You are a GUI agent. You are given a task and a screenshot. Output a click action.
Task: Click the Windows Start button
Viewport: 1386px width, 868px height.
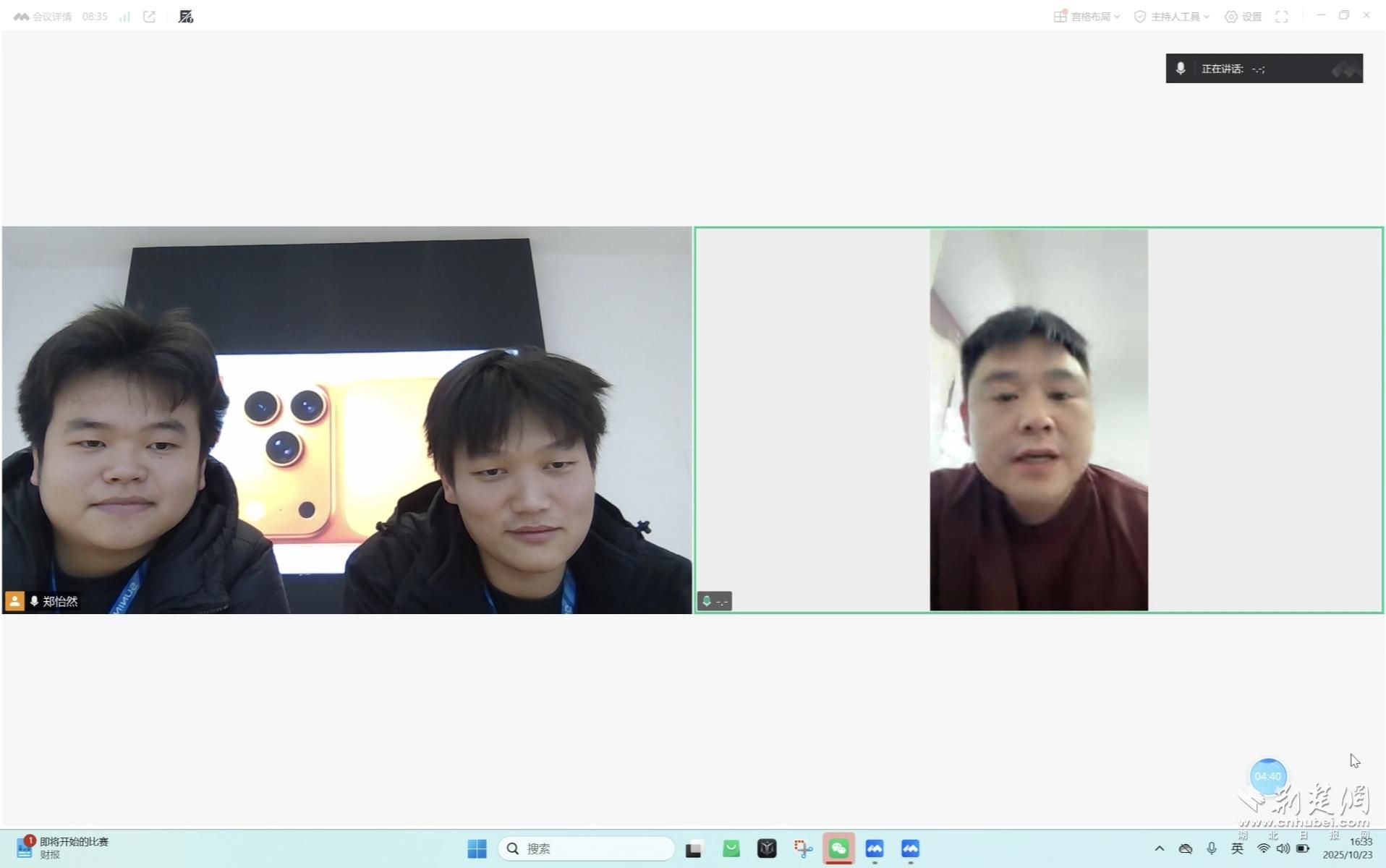477,848
